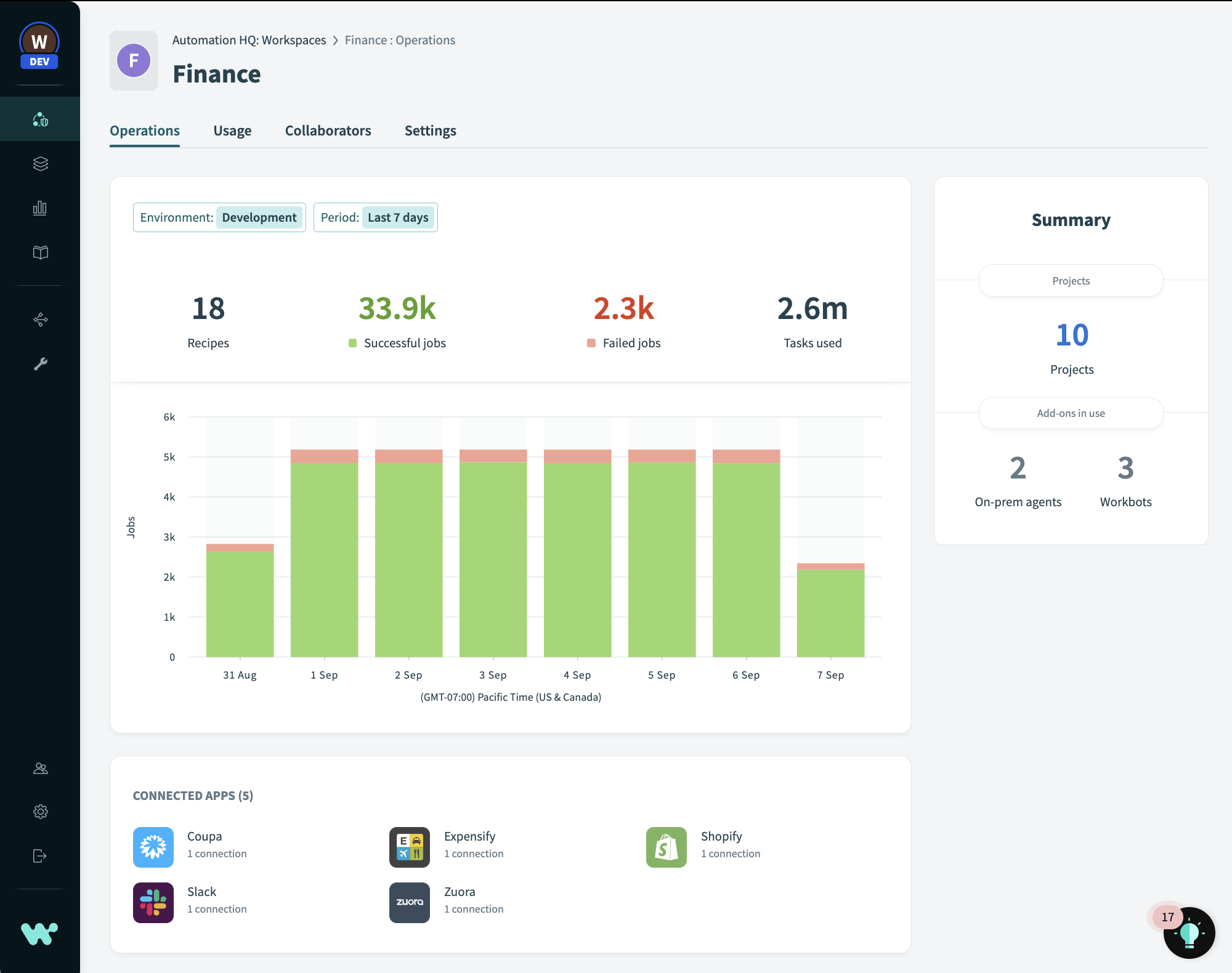1232x973 pixels.
Task: Switch to the Collaborators tab
Action: coord(328,131)
